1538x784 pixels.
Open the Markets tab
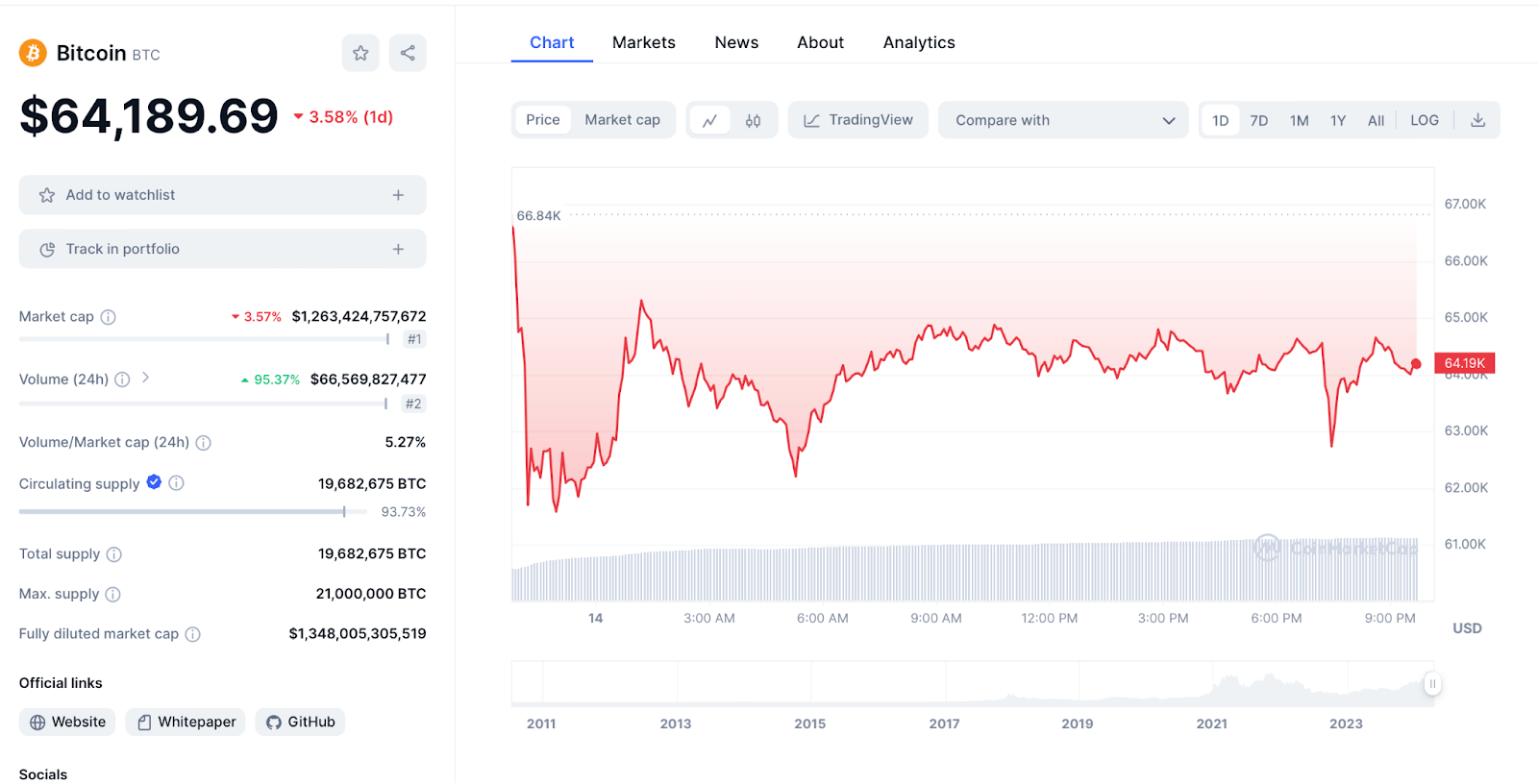click(644, 43)
